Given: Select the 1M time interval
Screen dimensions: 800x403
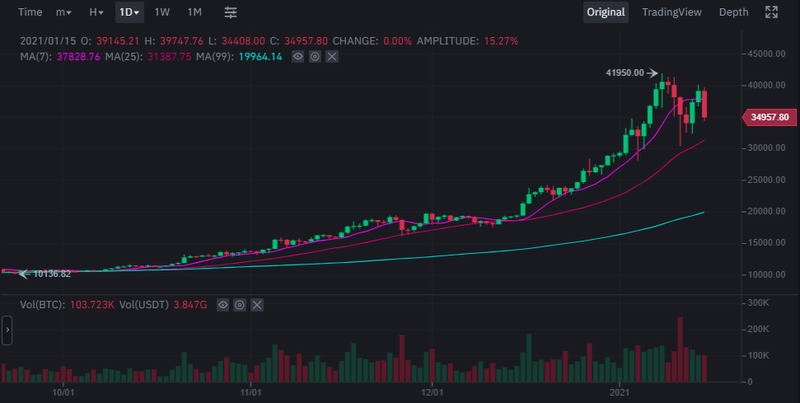Looking at the screenshot, I should point(194,12).
